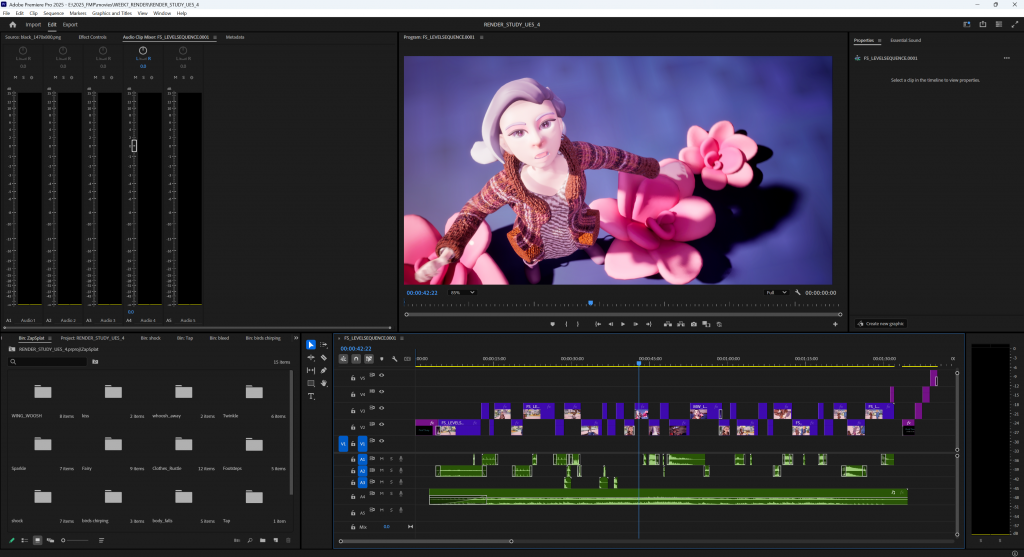This screenshot has height=557, width=1024.
Task: Click the Export Frame camera icon
Action: [694, 324]
